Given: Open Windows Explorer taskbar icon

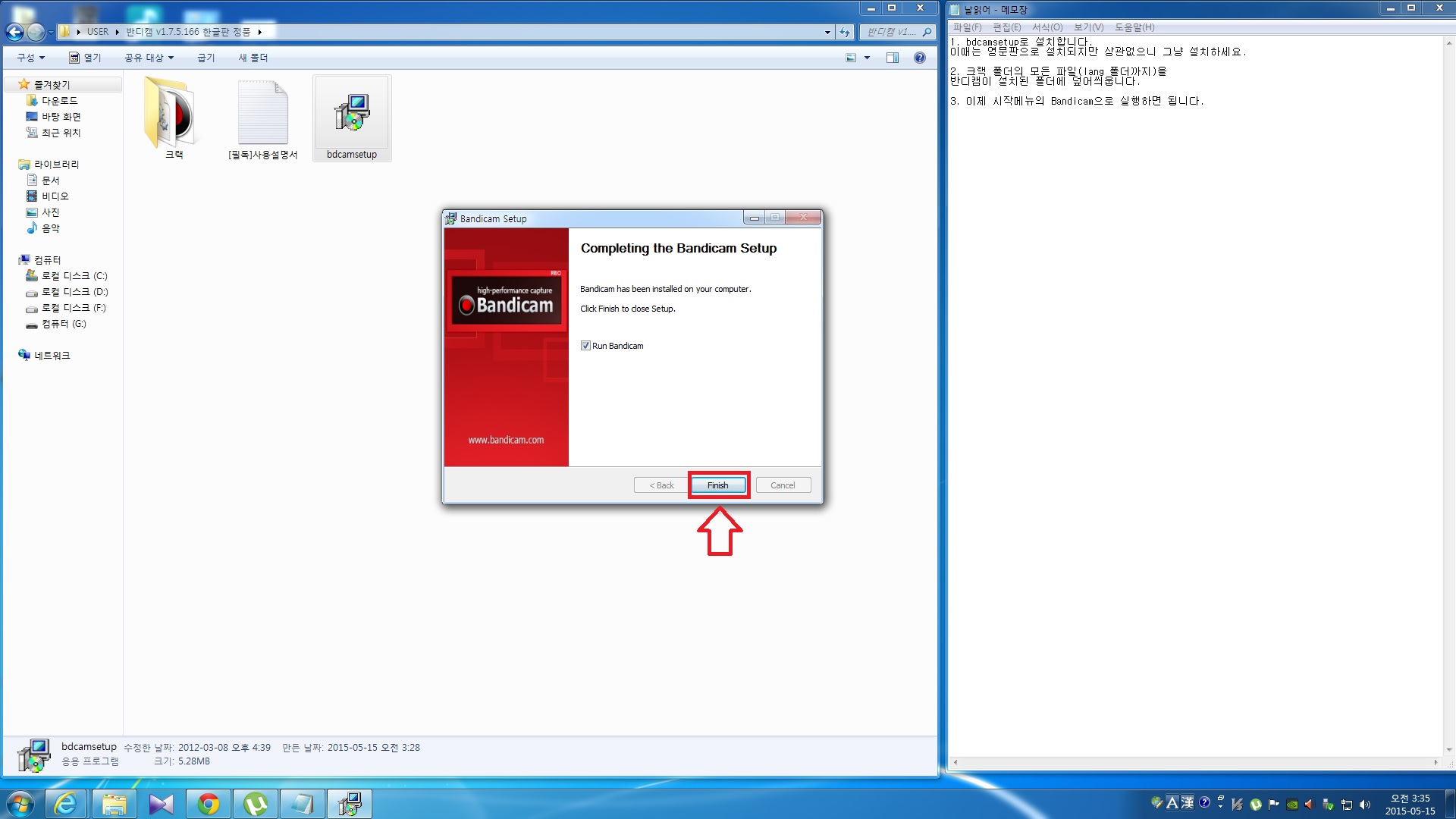Looking at the screenshot, I should (x=114, y=804).
